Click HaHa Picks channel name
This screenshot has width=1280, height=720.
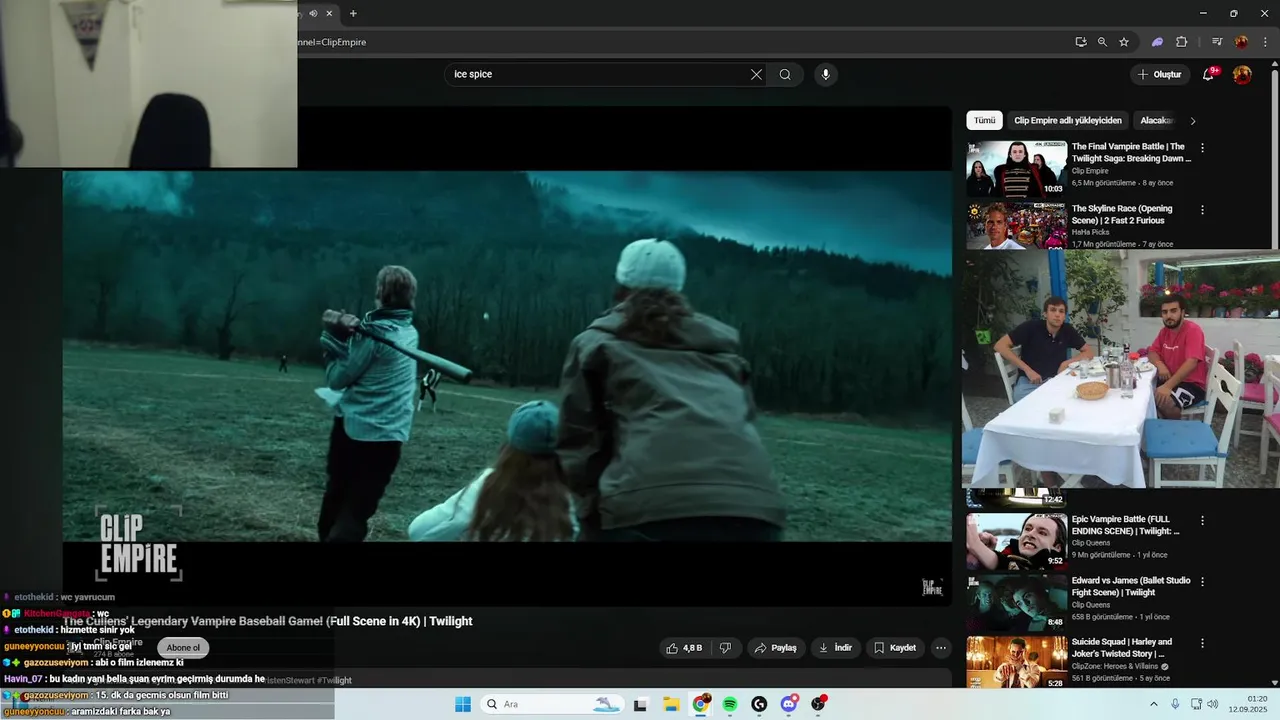[x=1090, y=232]
